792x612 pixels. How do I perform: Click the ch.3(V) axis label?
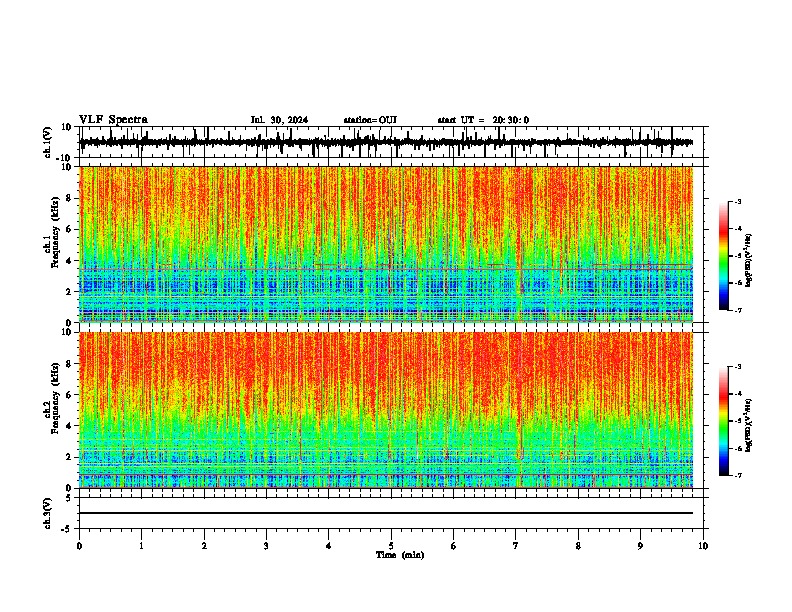[x=47, y=513]
